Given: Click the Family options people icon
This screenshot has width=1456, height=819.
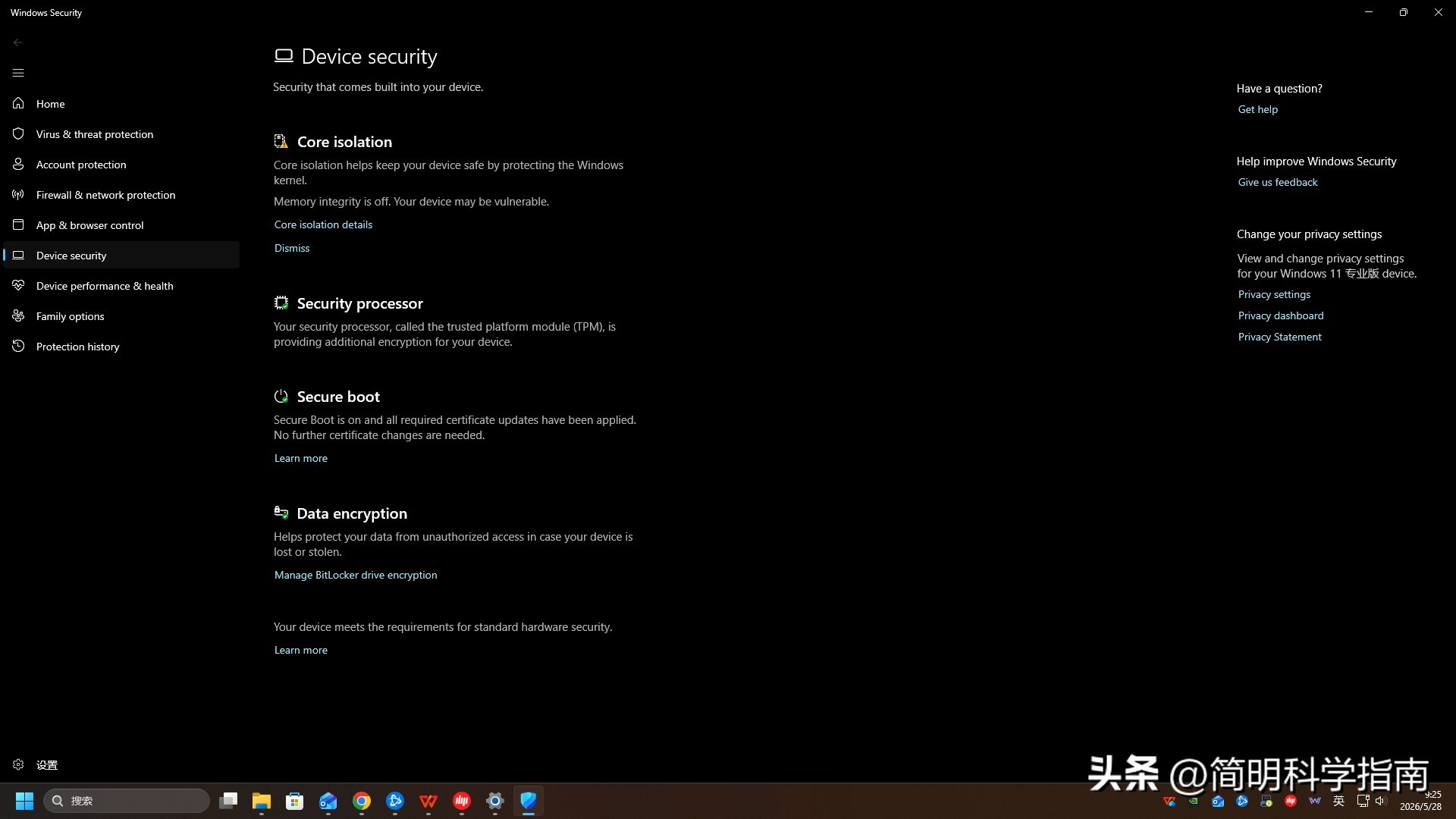Looking at the screenshot, I should tap(18, 316).
